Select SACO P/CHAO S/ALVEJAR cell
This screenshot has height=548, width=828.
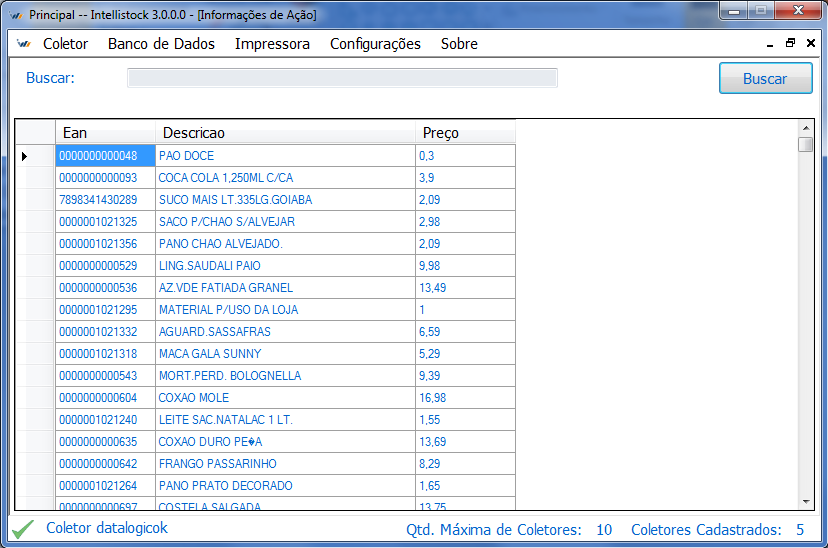(x=286, y=222)
